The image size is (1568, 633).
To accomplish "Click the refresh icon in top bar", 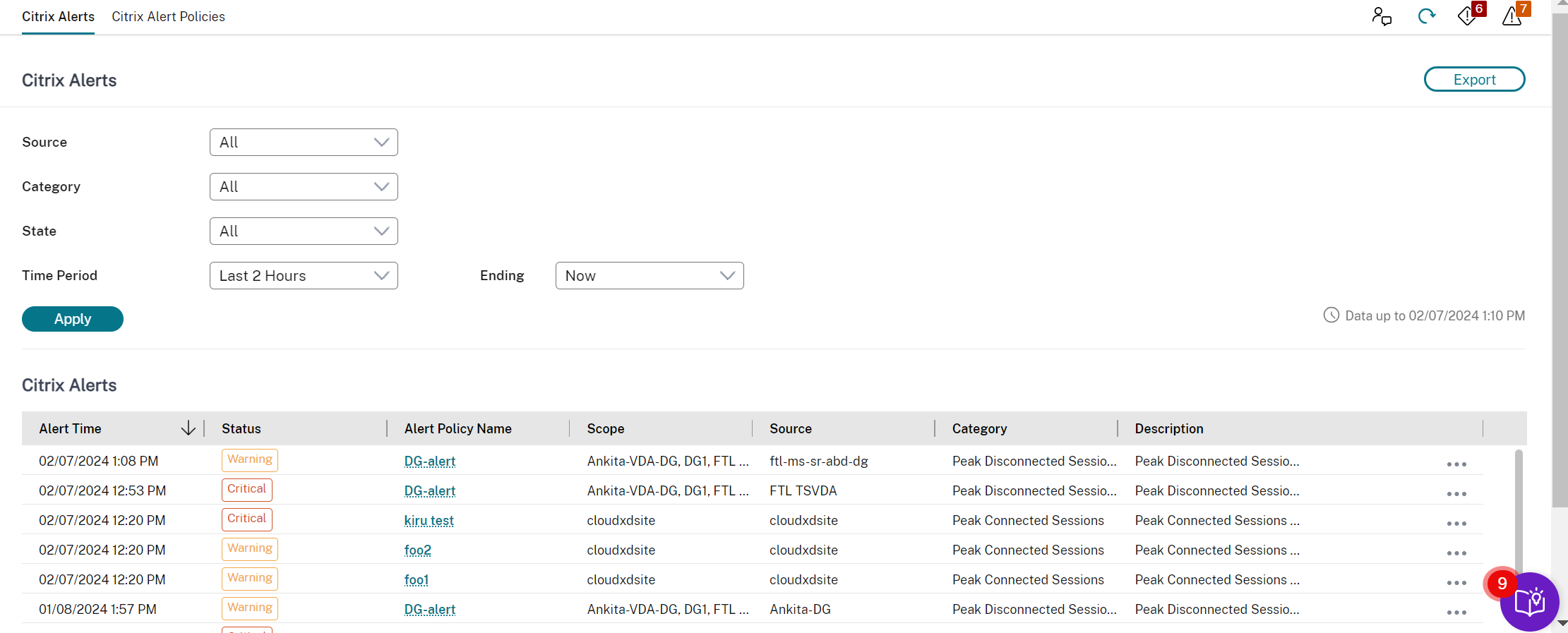I will click(x=1426, y=16).
